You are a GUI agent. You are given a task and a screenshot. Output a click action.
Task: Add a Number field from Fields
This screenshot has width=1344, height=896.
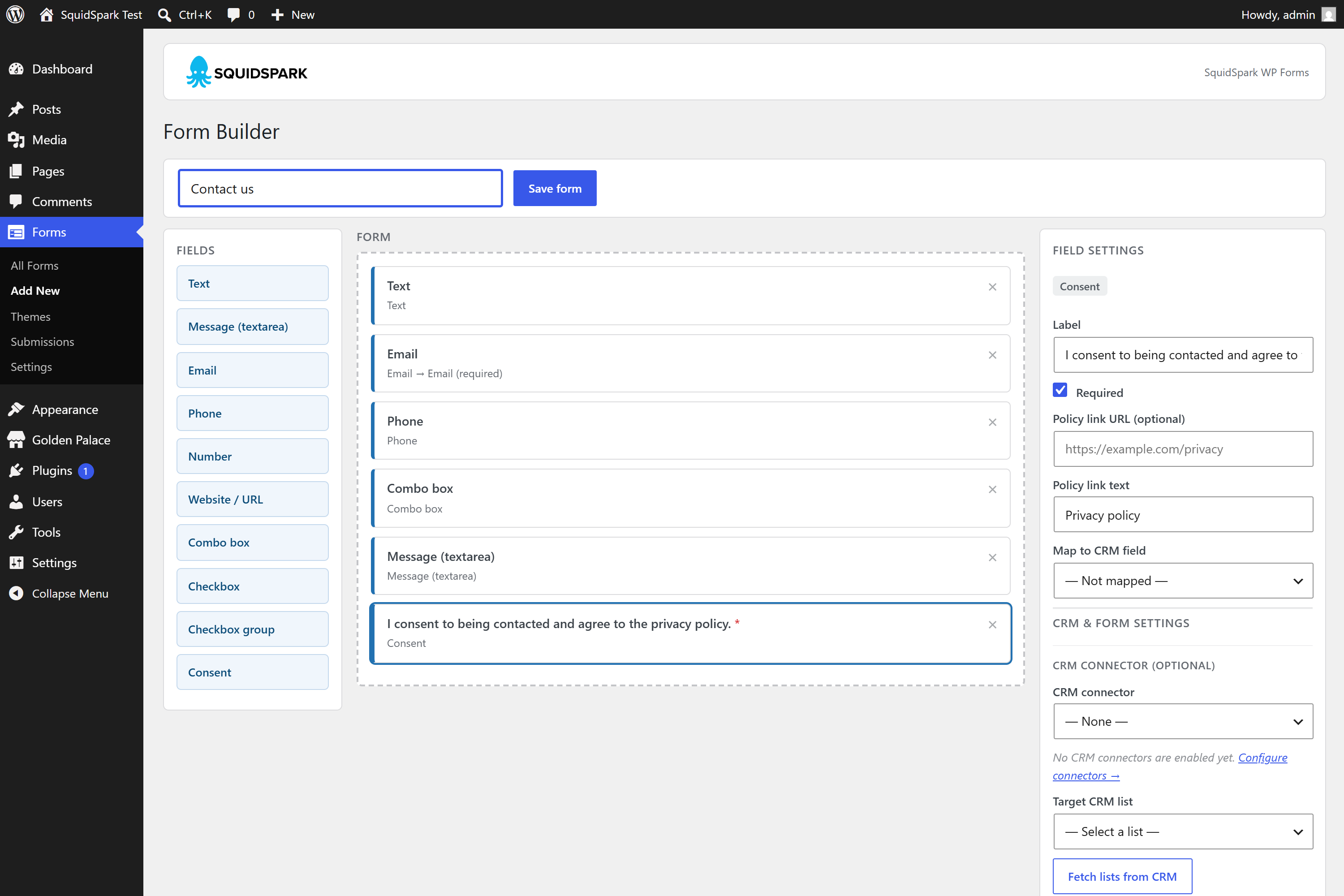click(253, 456)
